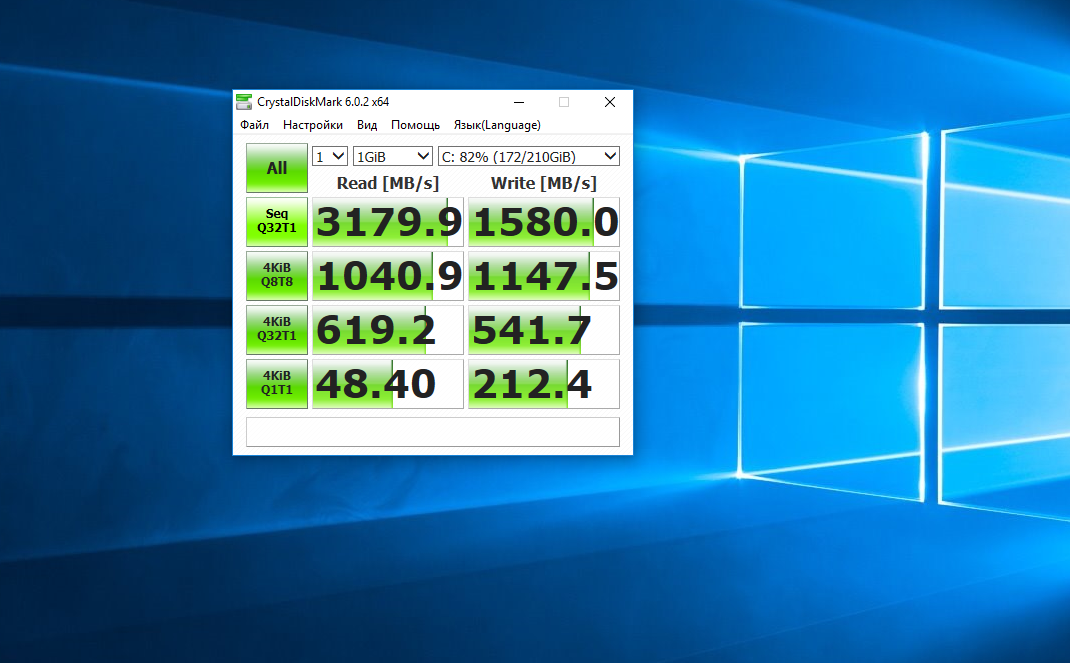Click the CrystalDiskMark app icon in title bar

[x=244, y=102]
